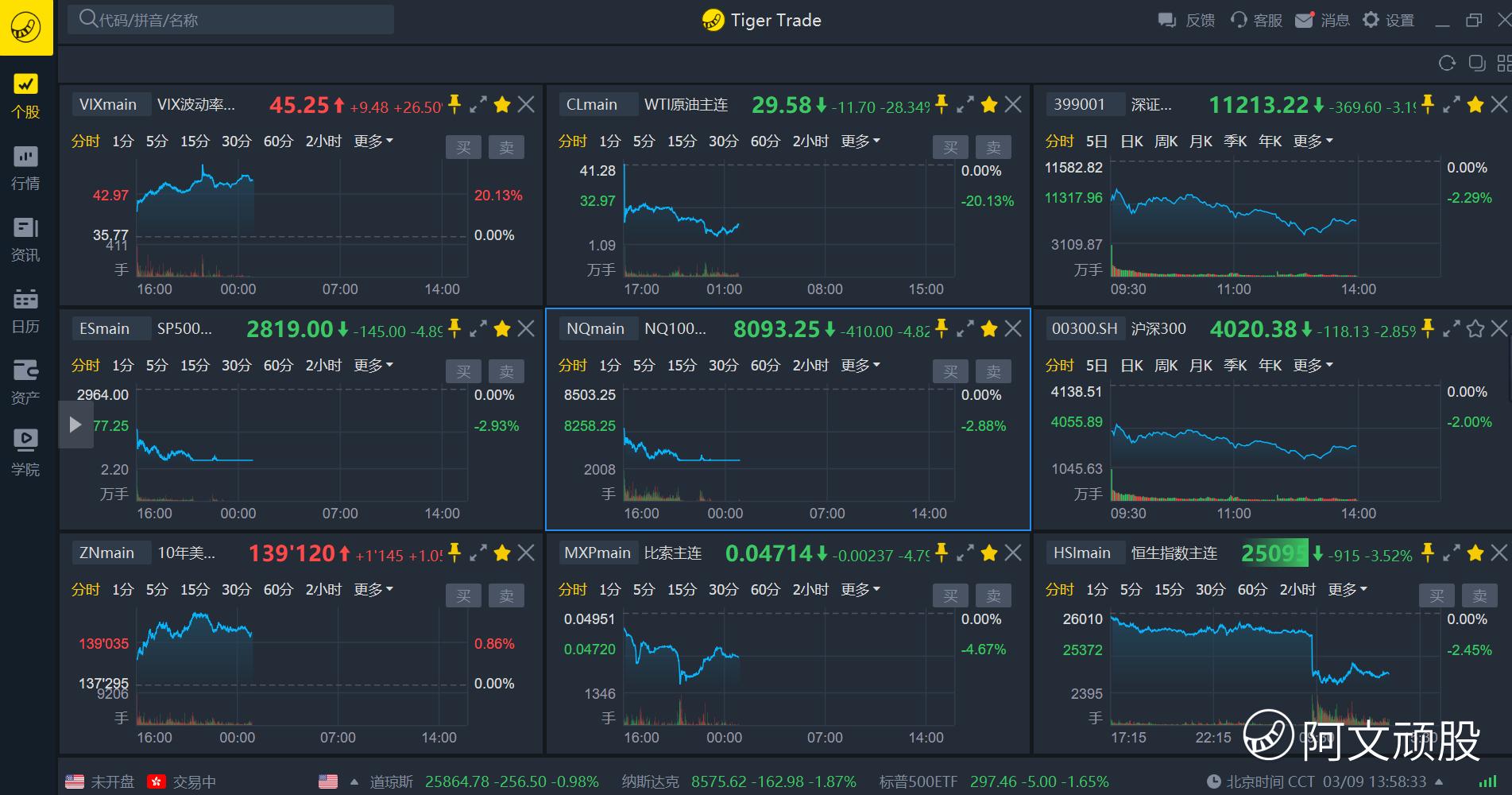Remove VIXmain from favorites star
The width and height of the screenshot is (1512, 795).
pyautogui.click(x=502, y=104)
